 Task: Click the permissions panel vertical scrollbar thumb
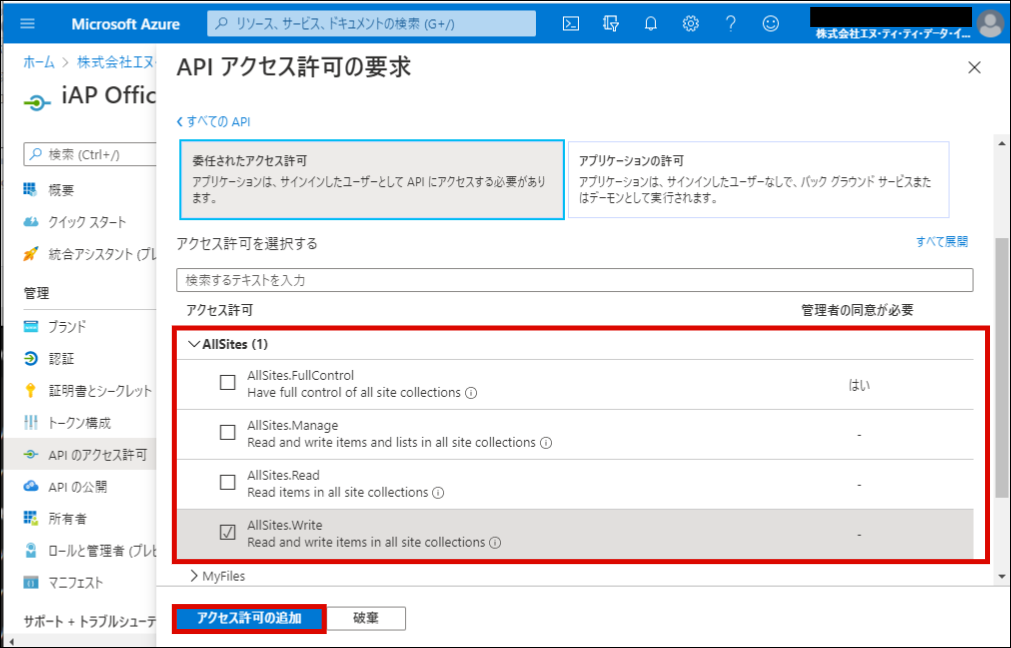tap(1001, 368)
